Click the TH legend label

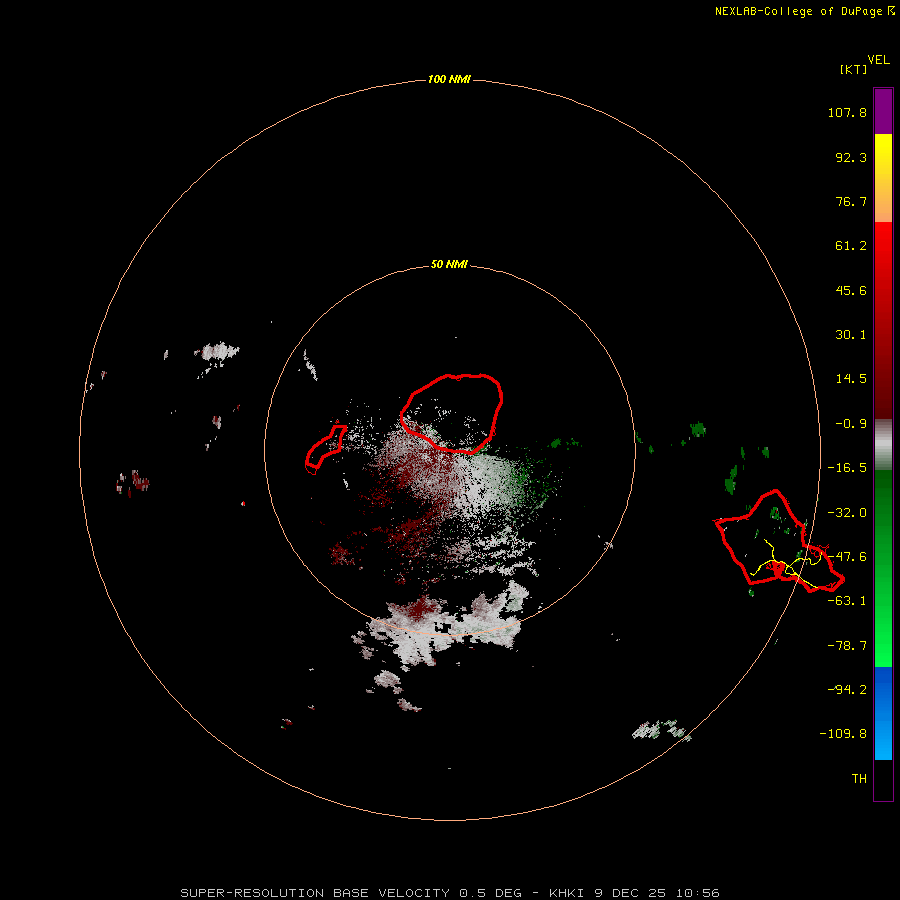(859, 778)
